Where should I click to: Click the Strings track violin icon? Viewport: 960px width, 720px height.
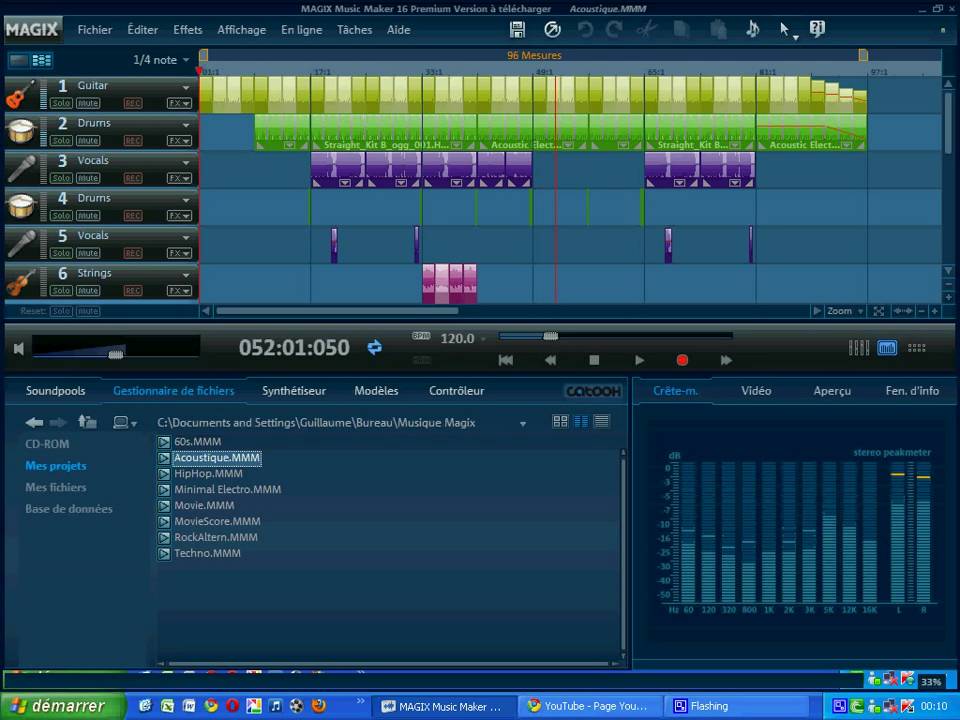[20, 282]
